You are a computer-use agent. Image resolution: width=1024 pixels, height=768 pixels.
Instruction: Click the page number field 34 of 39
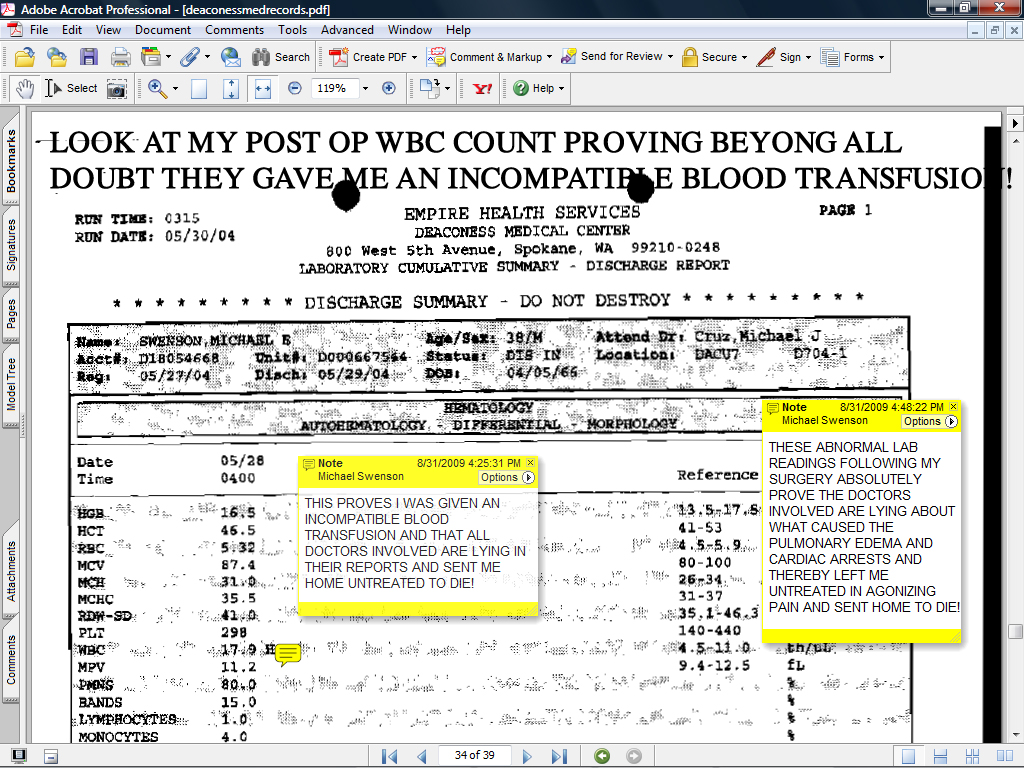point(475,756)
